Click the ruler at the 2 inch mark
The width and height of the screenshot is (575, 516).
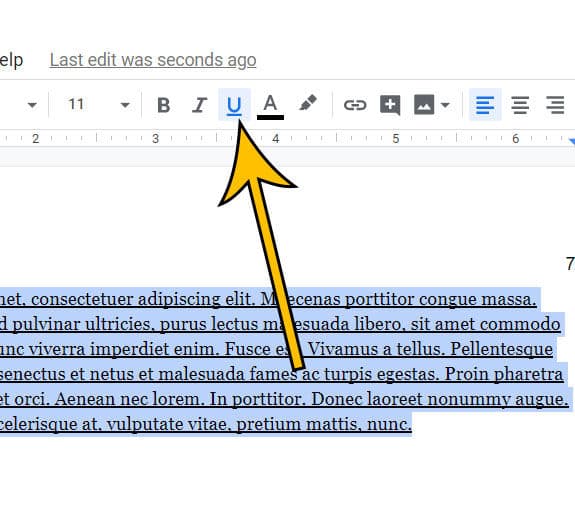[x=35, y=139]
